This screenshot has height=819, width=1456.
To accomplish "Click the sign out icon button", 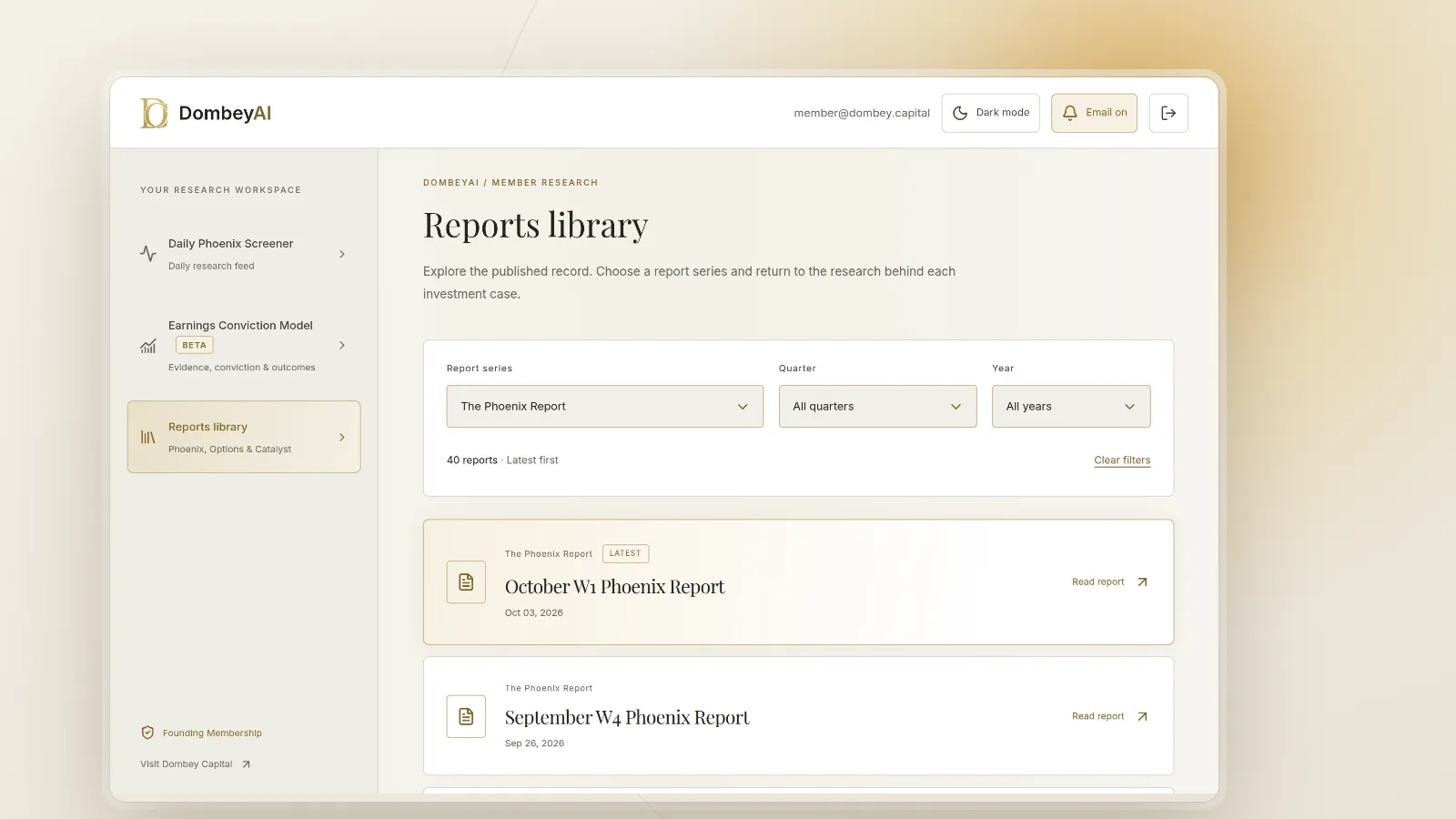I will (x=1168, y=113).
